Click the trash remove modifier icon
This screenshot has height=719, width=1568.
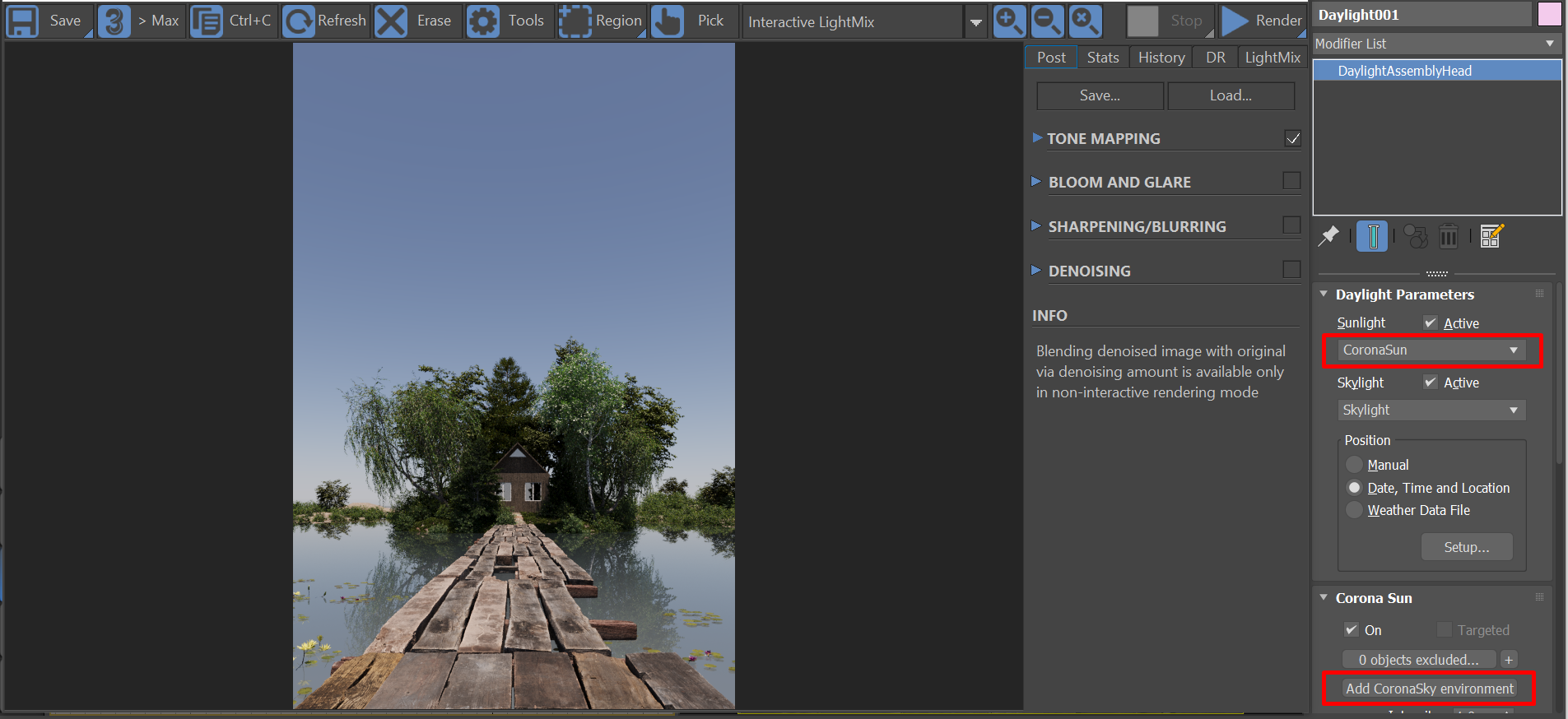click(x=1449, y=237)
